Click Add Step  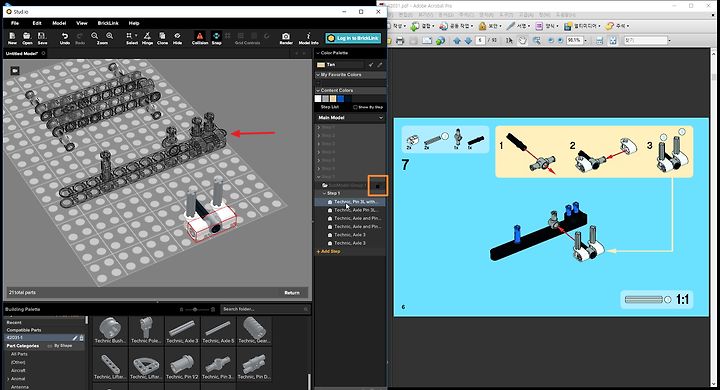(x=328, y=252)
